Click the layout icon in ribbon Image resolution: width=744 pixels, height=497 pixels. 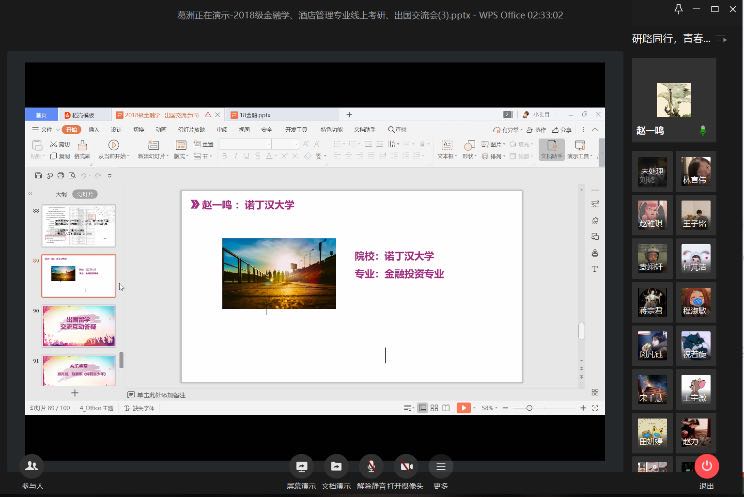[x=181, y=145]
